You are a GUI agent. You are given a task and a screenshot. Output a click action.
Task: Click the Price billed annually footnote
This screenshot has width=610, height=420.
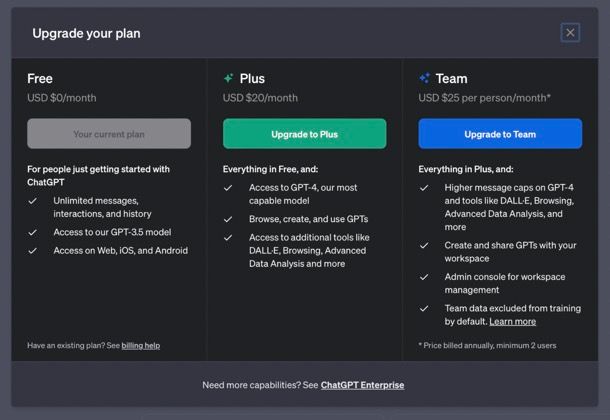[x=487, y=345]
